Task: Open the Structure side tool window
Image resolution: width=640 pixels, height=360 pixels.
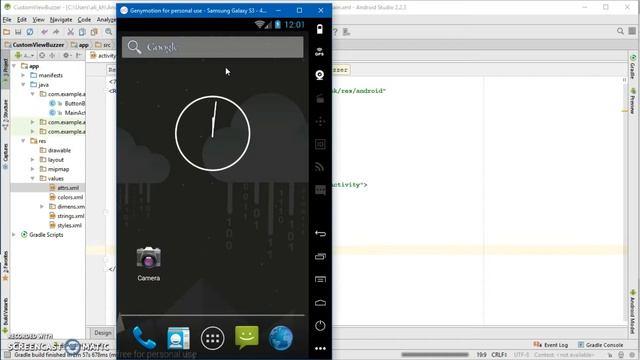Action: [5, 115]
